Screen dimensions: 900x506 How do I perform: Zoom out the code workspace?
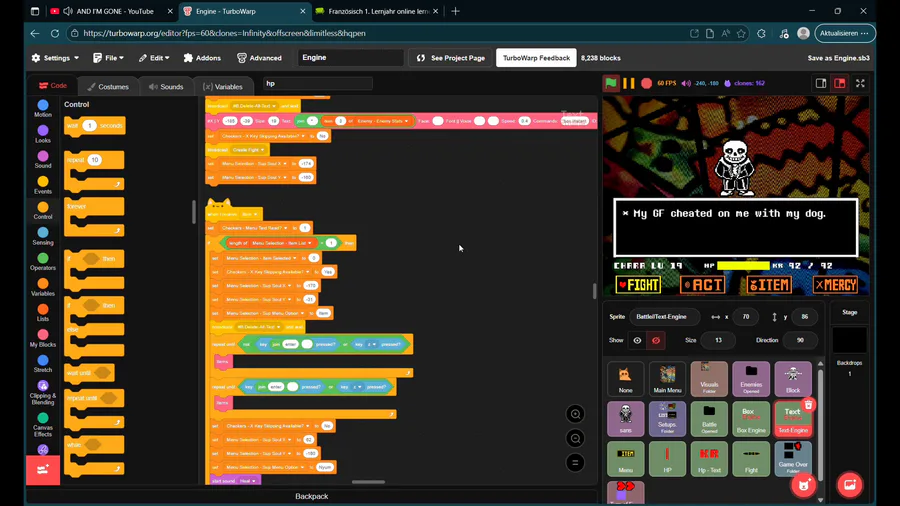coord(575,438)
